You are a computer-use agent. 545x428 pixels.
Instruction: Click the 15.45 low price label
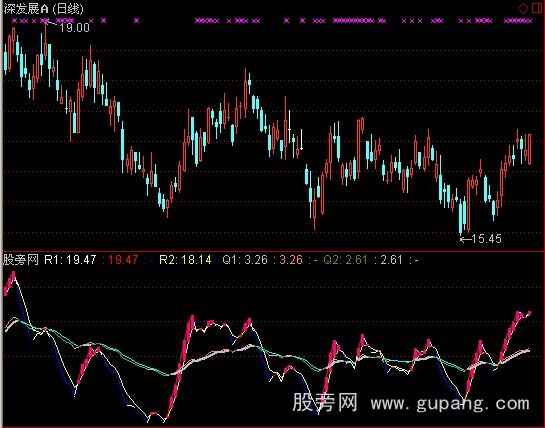(x=487, y=239)
